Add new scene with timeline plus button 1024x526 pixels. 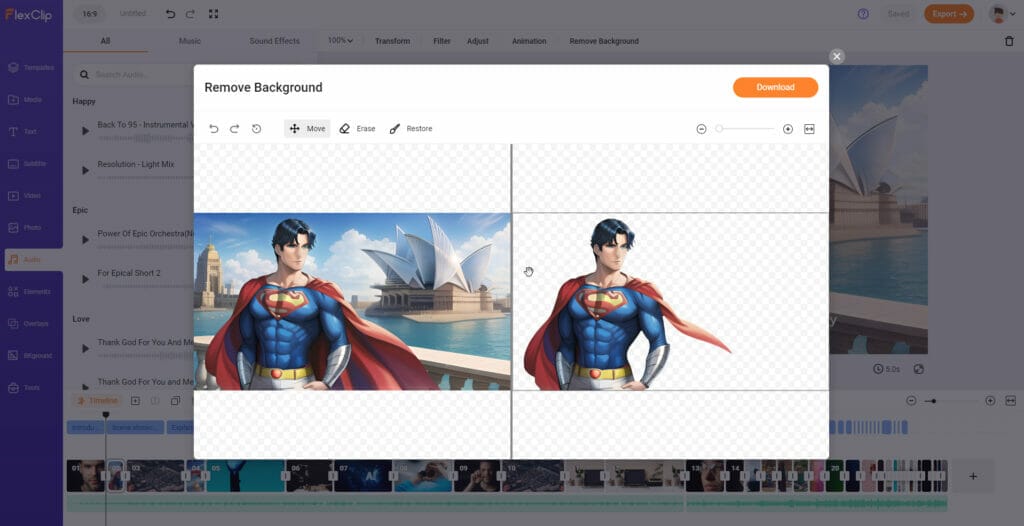[972, 476]
